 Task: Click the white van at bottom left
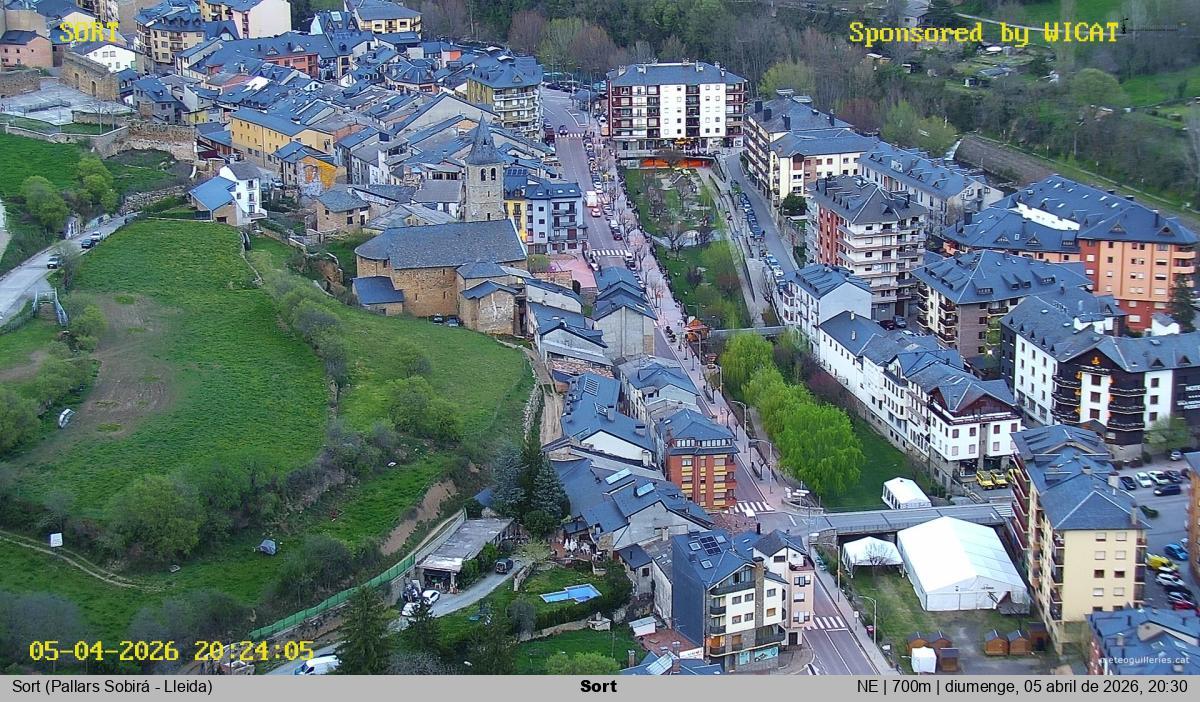pyautogui.click(x=317, y=665)
